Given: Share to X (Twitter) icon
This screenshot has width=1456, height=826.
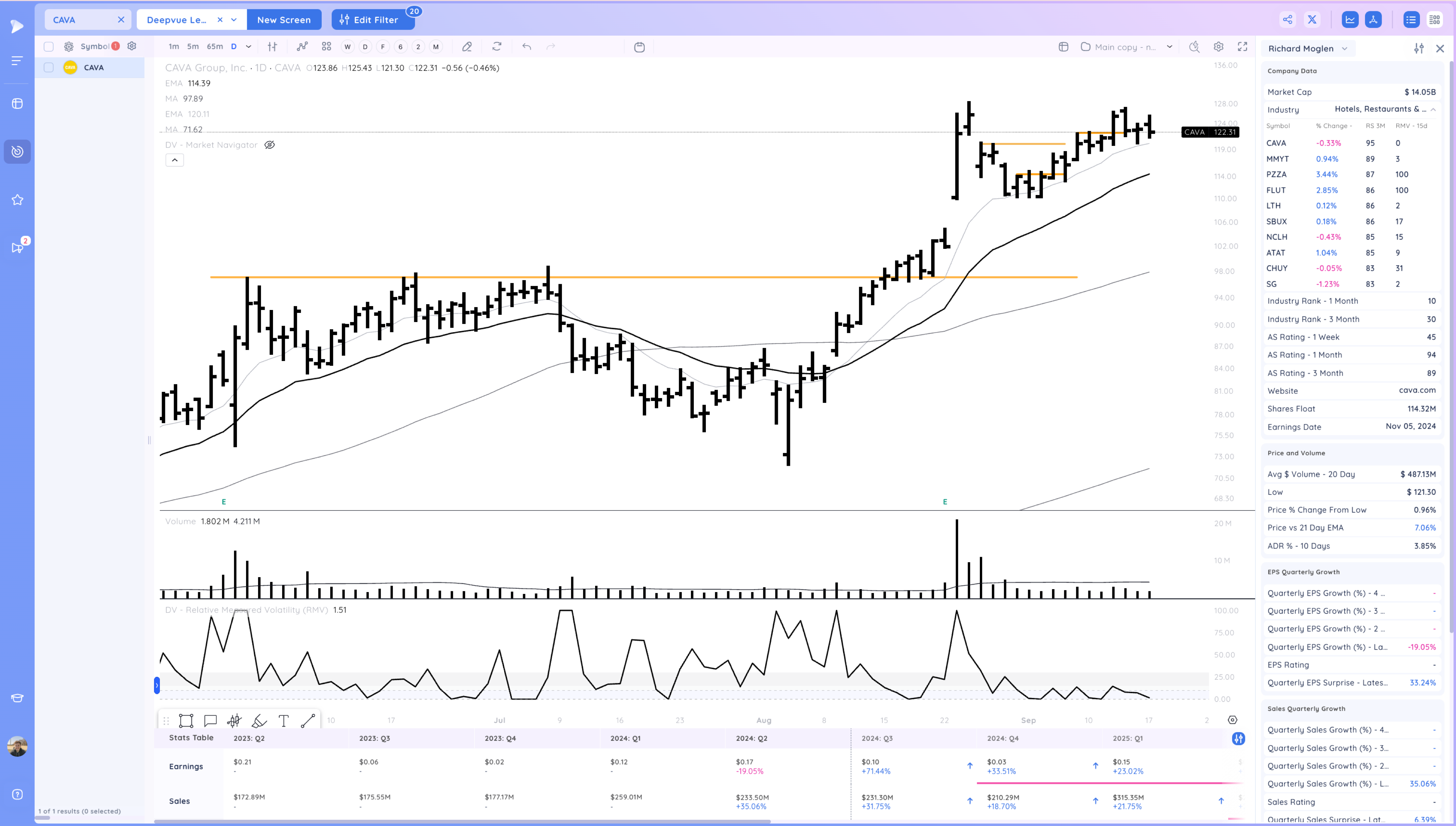Looking at the screenshot, I should click(1312, 20).
